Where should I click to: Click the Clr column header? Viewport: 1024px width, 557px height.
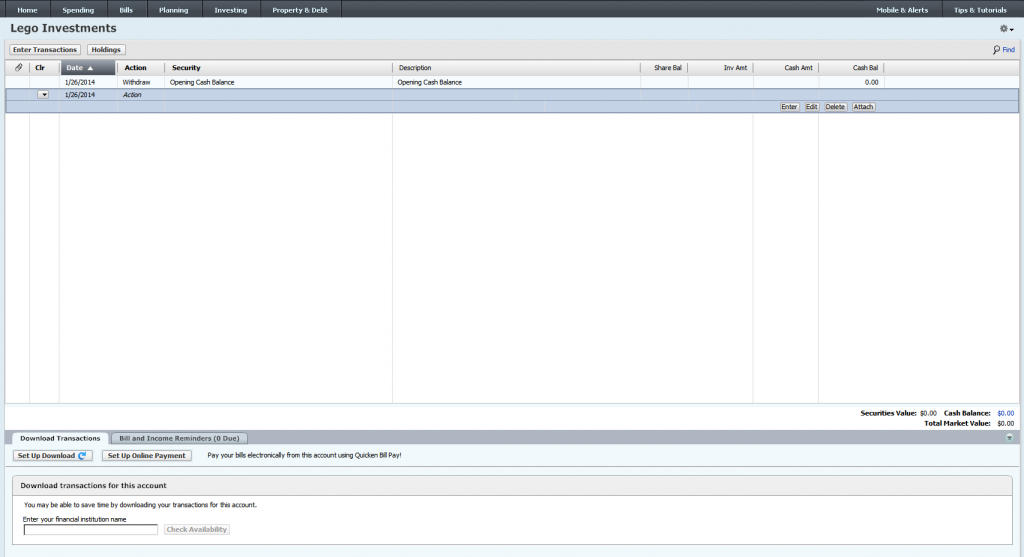coord(40,67)
